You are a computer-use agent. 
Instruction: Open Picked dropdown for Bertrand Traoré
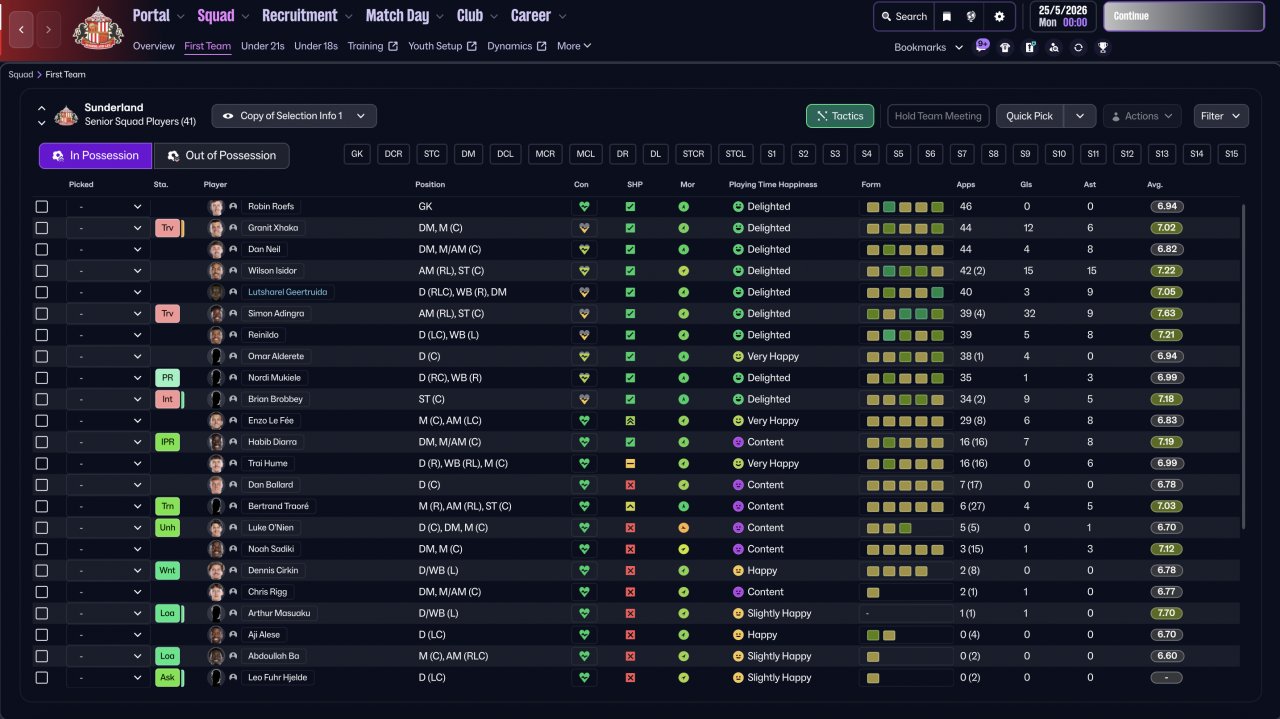tap(108, 506)
